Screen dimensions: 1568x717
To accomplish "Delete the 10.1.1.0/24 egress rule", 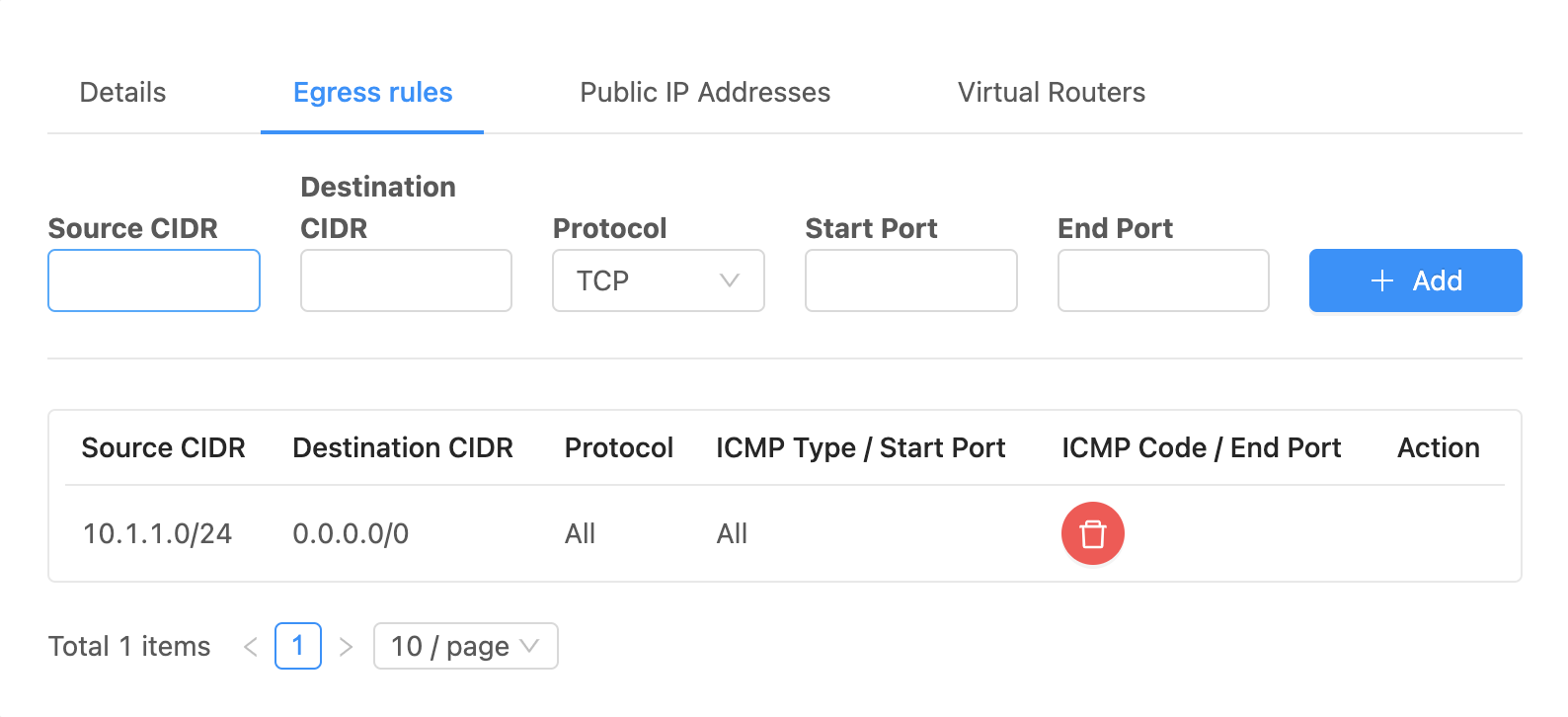I will pos(1092,533).
